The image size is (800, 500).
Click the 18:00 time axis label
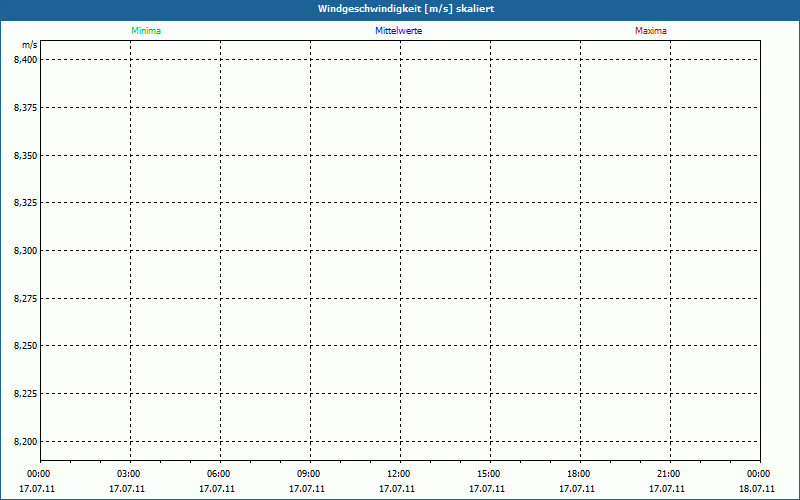pyautogui.click(x=579, y=474)
